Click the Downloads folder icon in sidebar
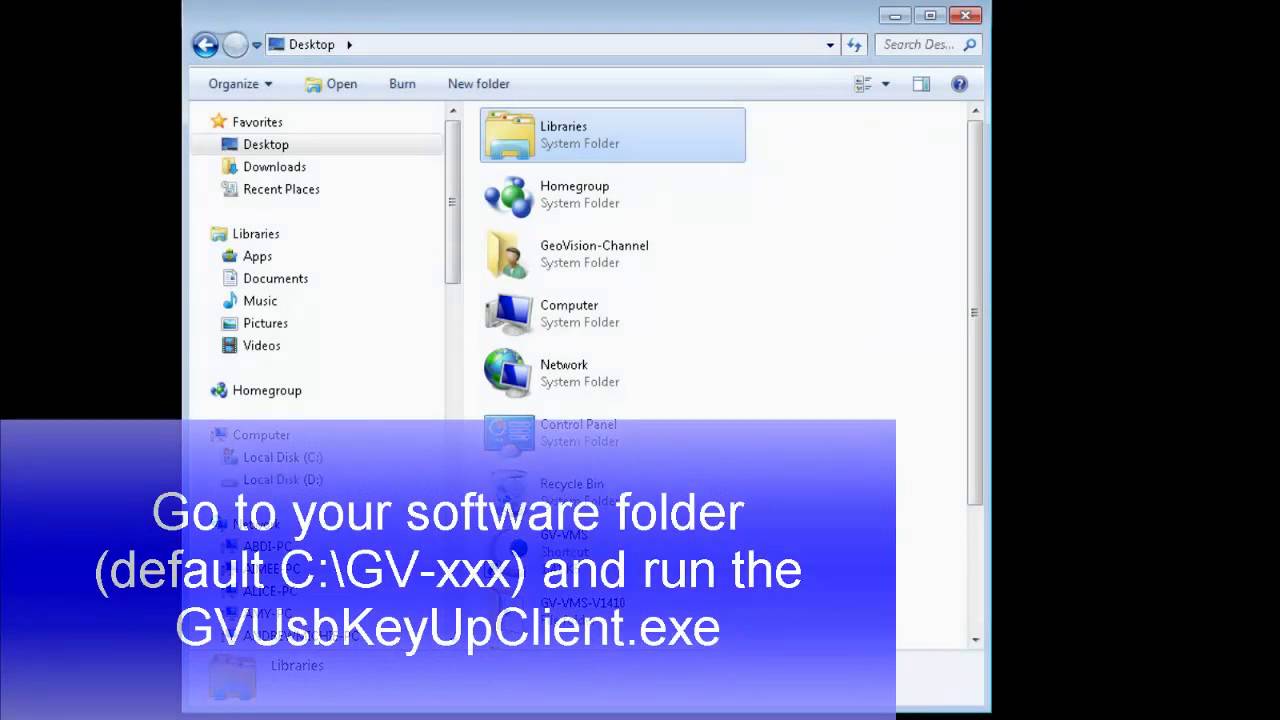The height and width of the screenshot is (720, 1280). tap(230, 167)
